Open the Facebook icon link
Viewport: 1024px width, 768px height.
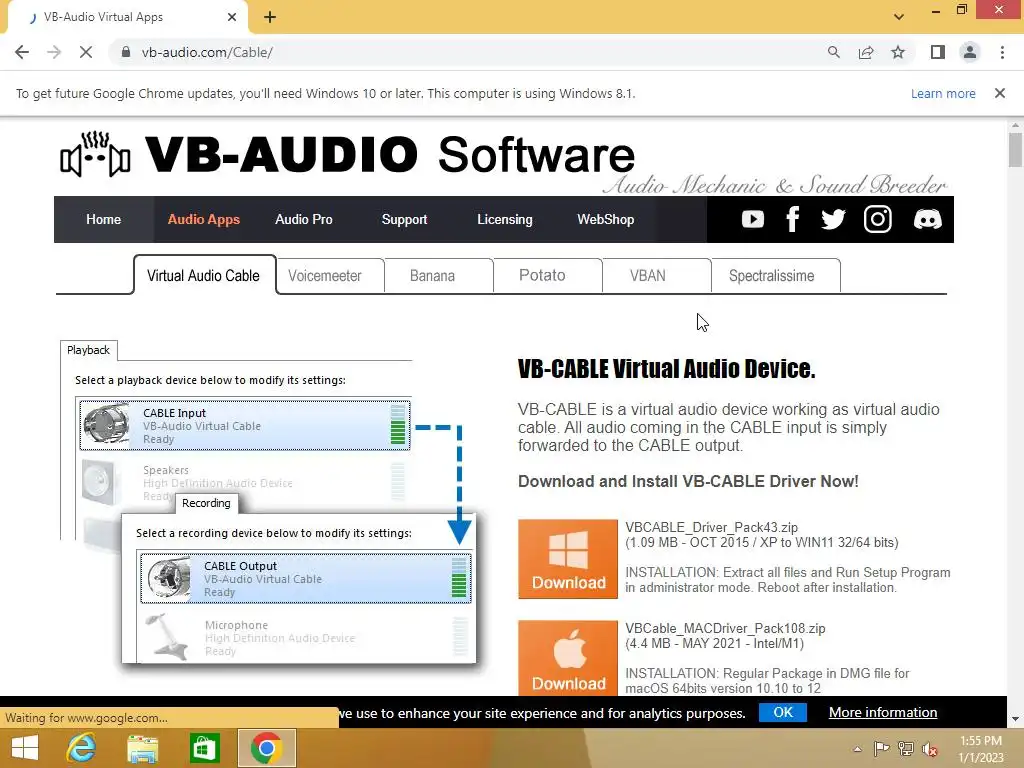(x=793, y=219)
